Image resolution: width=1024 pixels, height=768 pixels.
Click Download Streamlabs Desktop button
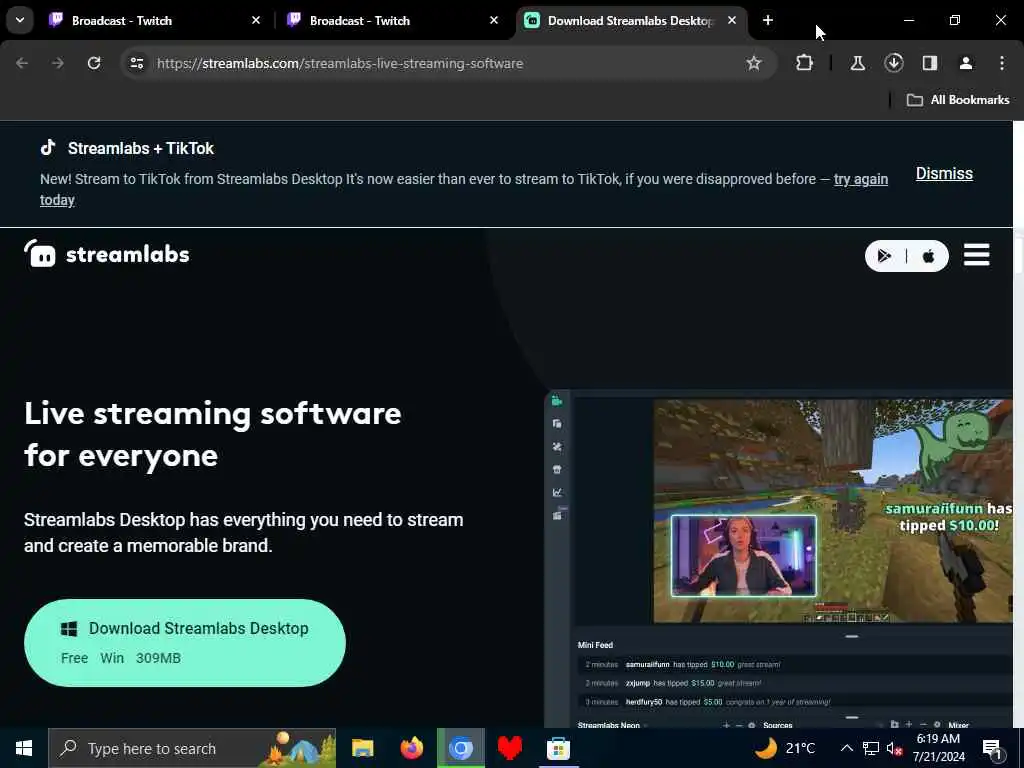click(x=185, y=643)
